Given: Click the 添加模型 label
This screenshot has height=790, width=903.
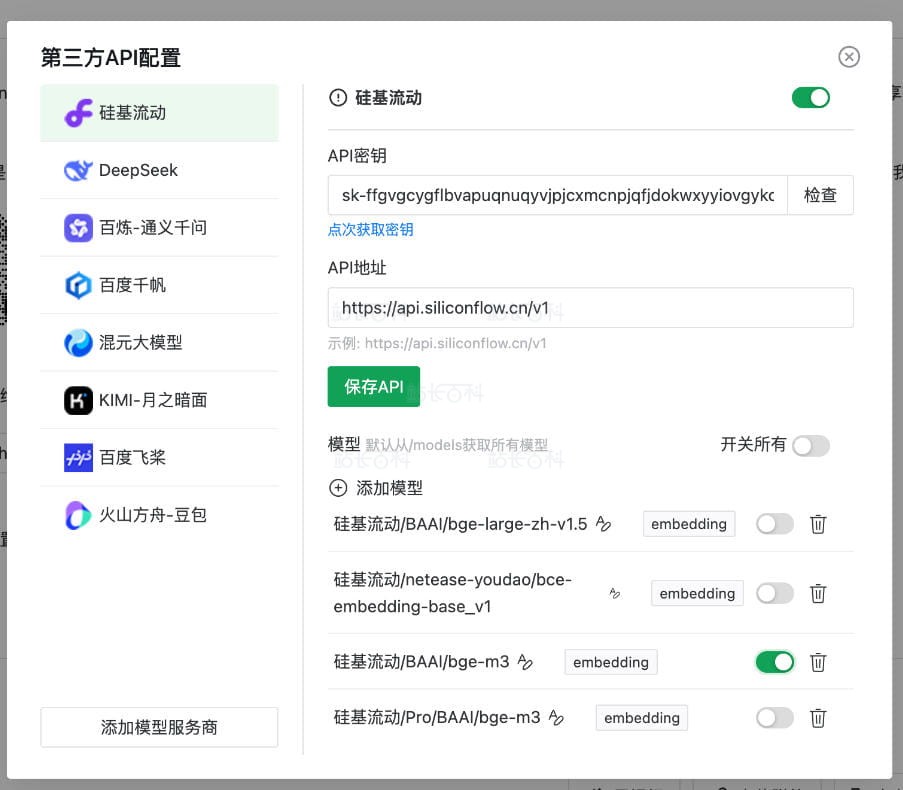Looking at the screenshot, I should pos(389,488).
